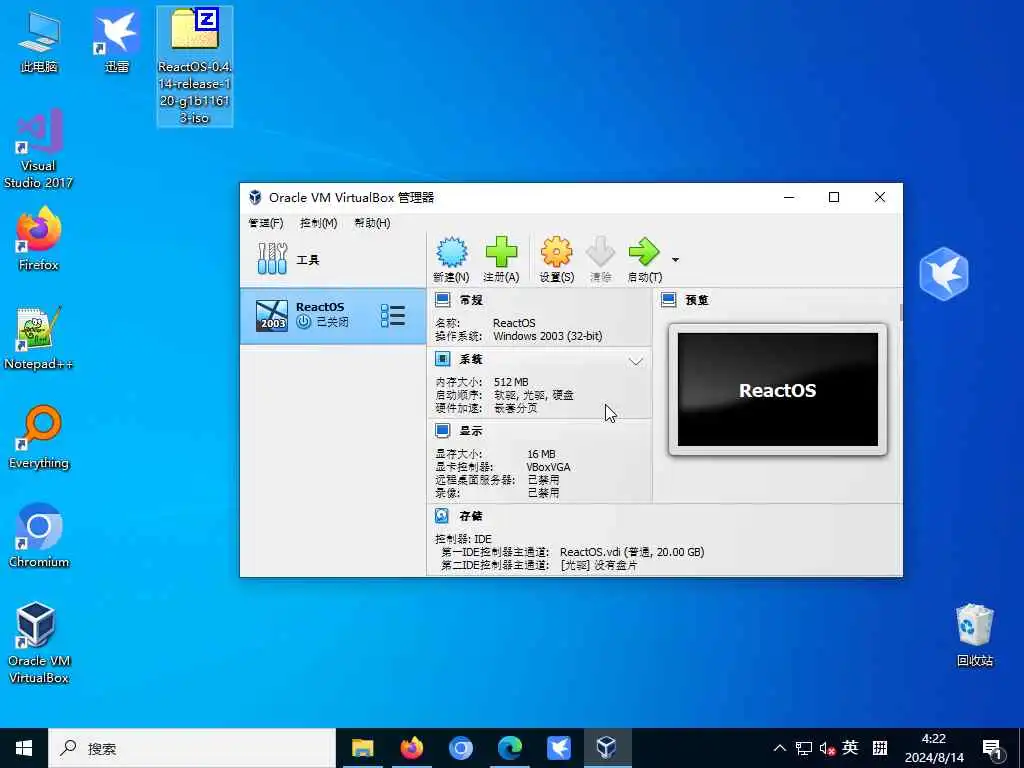The width and height of the screenshot is (1024, 768).
Task: Click the Xunlei floating hexagon widget
Action: click(x=944, y=274)
